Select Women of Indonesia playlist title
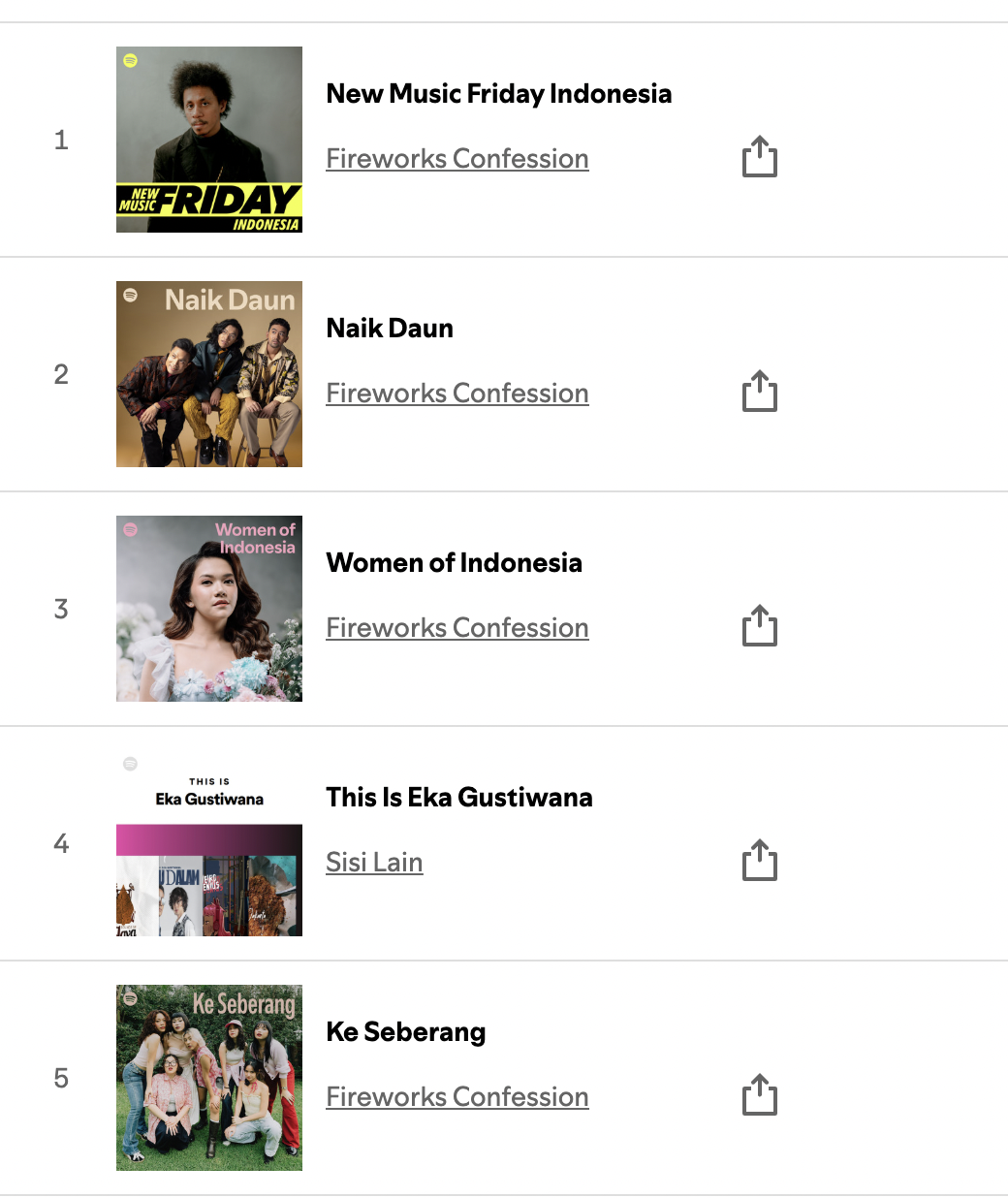Screen dimensions: 1008x1198 pos(455,562)
